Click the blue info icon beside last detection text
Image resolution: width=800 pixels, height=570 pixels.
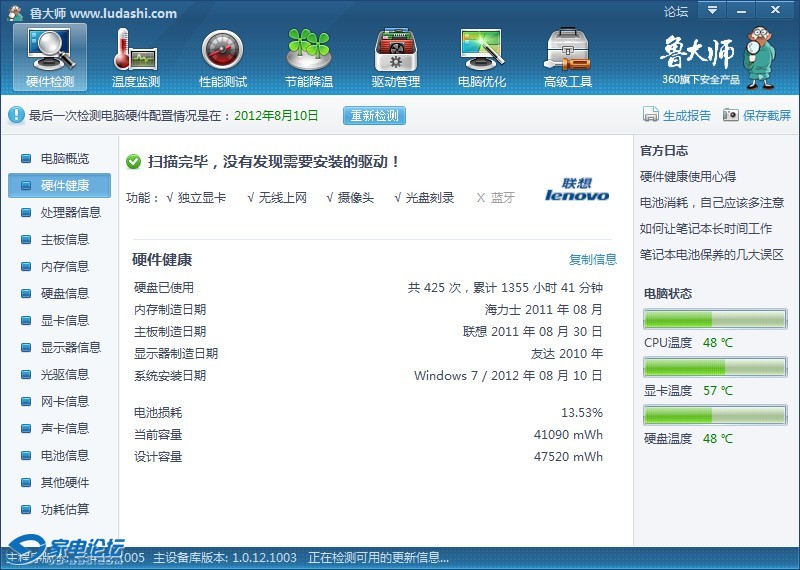coord(16,115)
